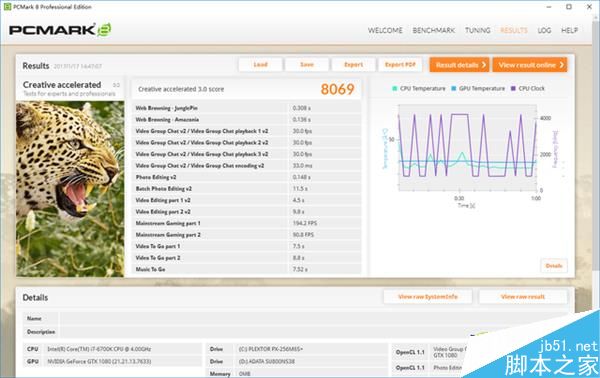Select the Web Browsing - JunglePin row
Screen dimensions: 600x378
[x=246, y=108]
